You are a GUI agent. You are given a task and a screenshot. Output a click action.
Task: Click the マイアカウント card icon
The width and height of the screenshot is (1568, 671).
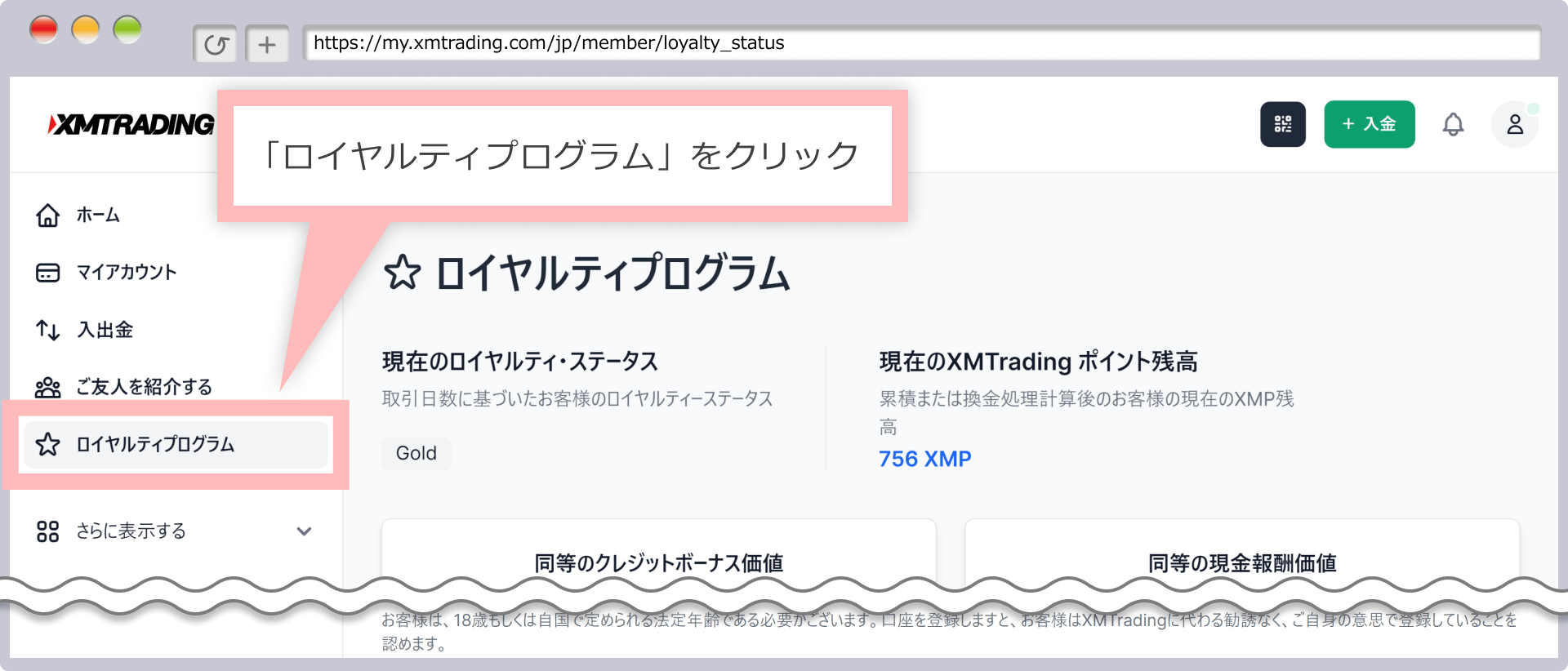[x=47, y=273]
